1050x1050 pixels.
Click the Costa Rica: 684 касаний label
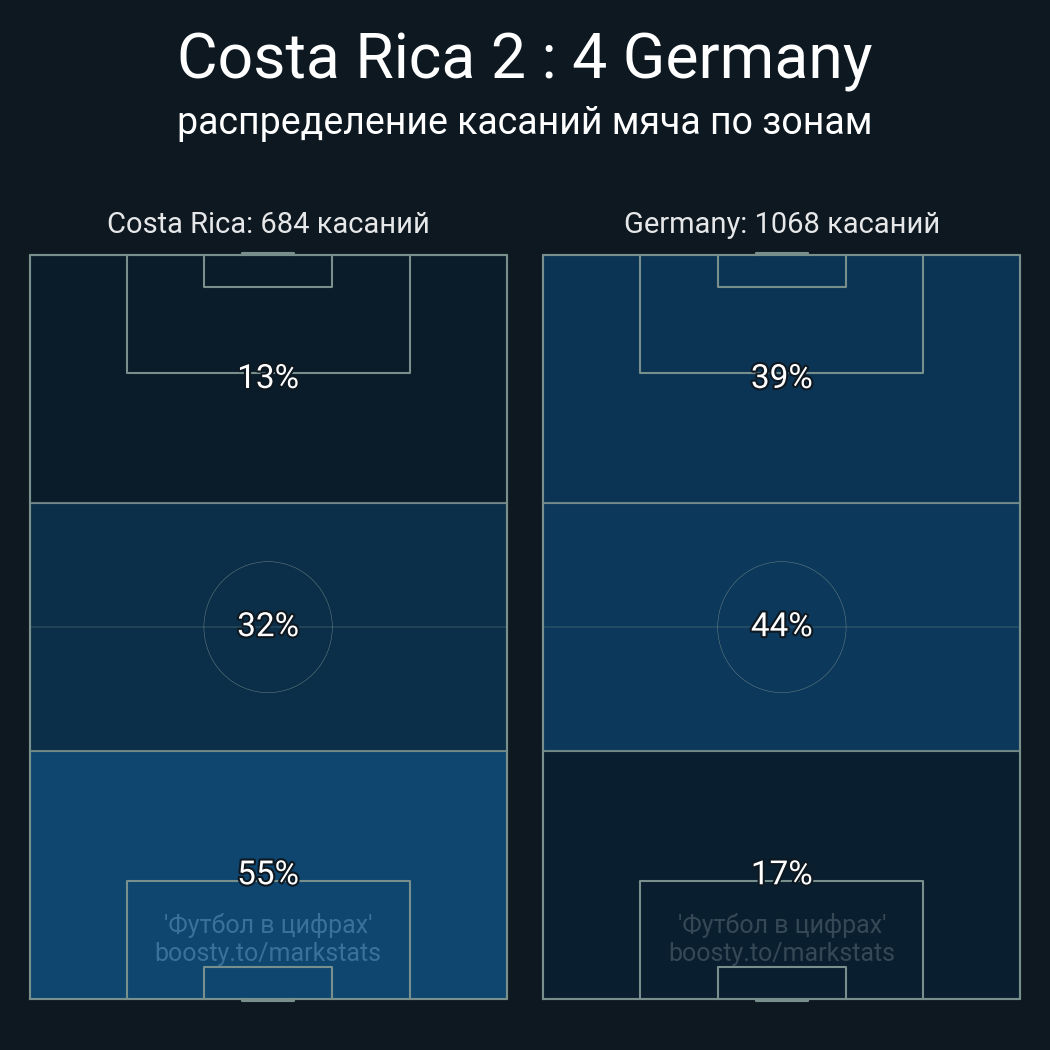pyautogui.click(x=268, y=223)
